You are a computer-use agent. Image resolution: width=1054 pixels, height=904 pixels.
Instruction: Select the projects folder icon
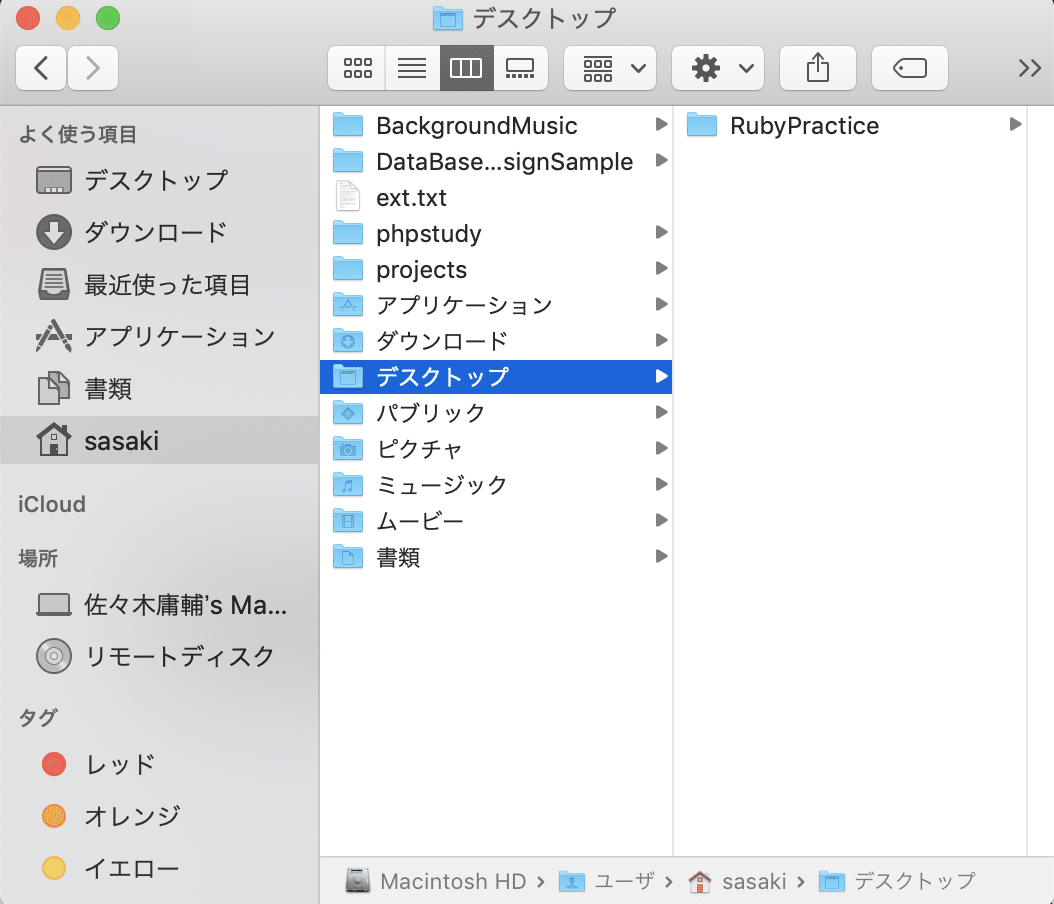pos(348,269)
